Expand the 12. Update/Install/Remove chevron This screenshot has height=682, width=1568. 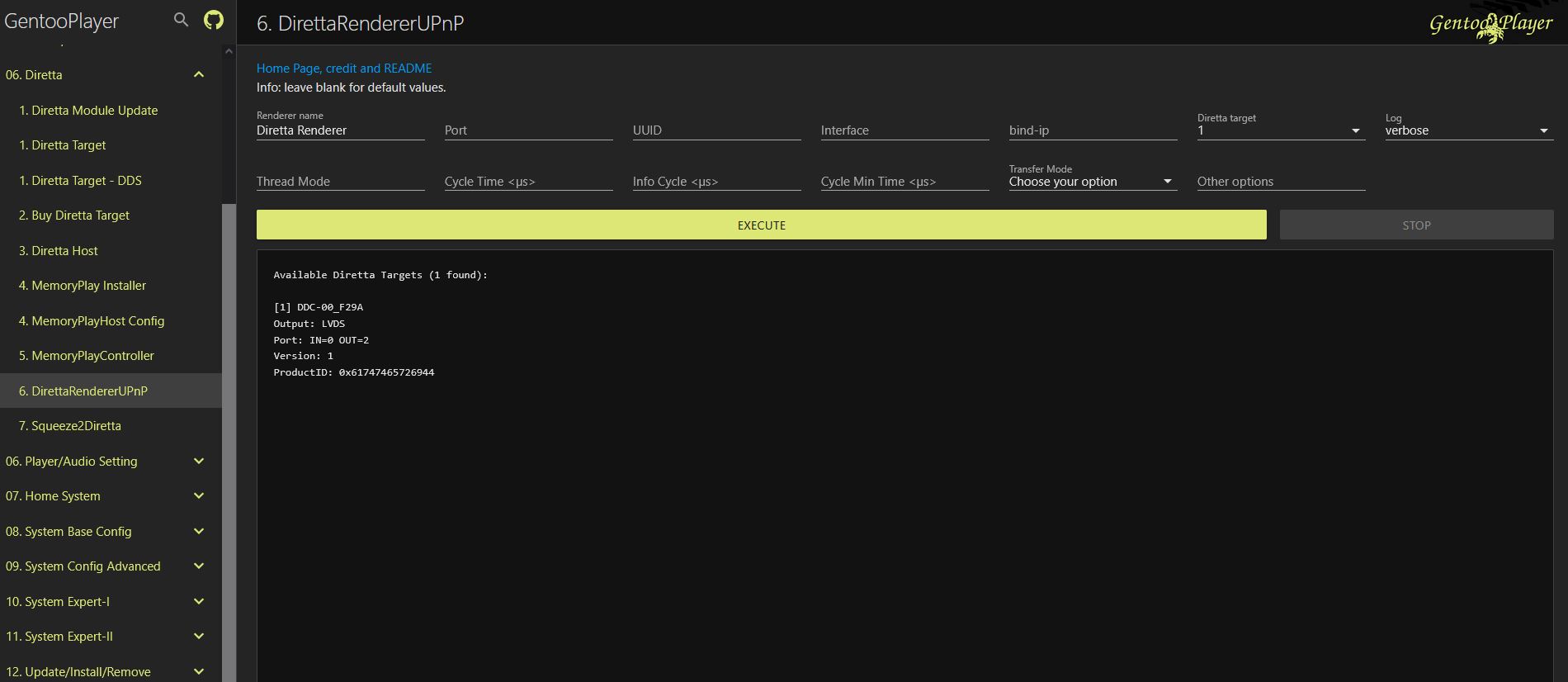click(x=199, y=672)
